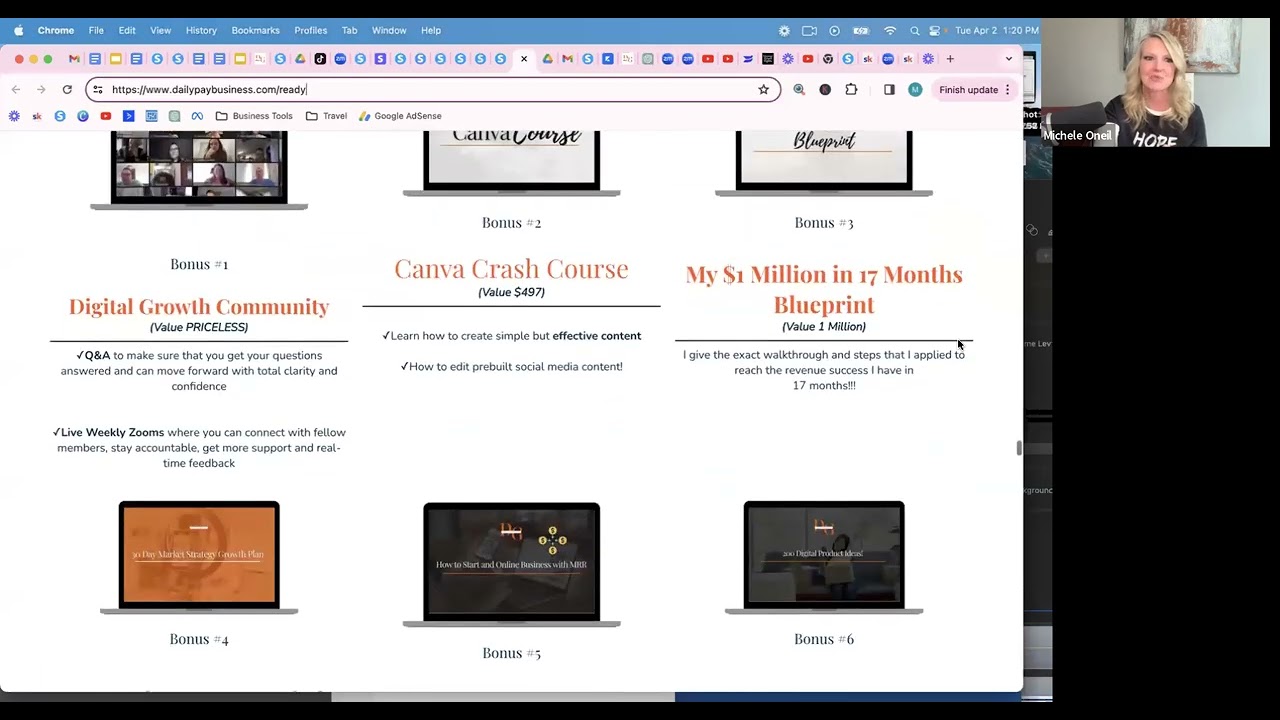Click My $1 Million in 17 Months heading

click(824, 289)
